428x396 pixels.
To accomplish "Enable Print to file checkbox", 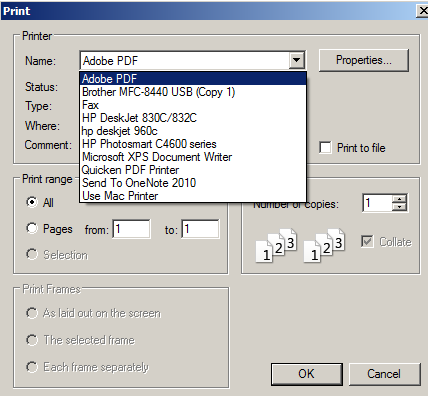I will click(x=325, y=147).
